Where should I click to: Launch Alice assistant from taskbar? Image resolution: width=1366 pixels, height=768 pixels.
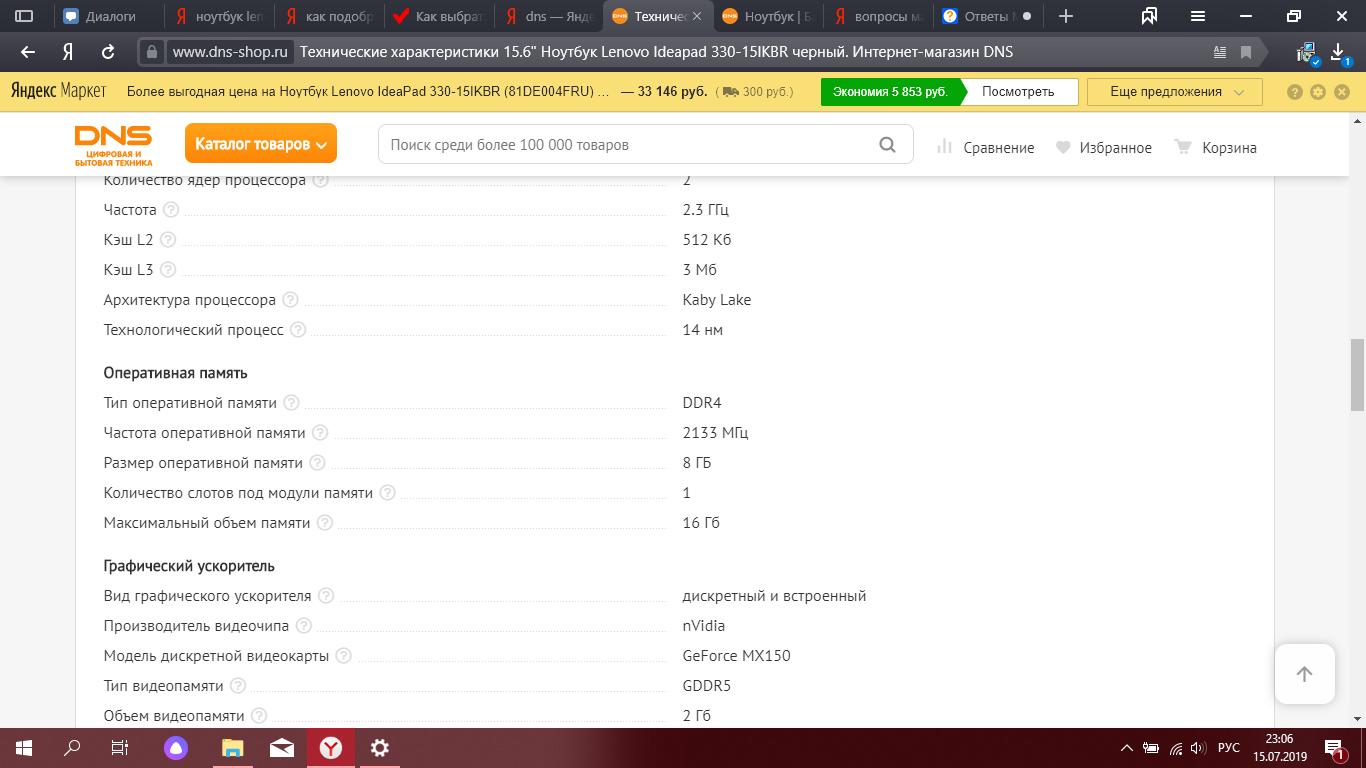176,748
